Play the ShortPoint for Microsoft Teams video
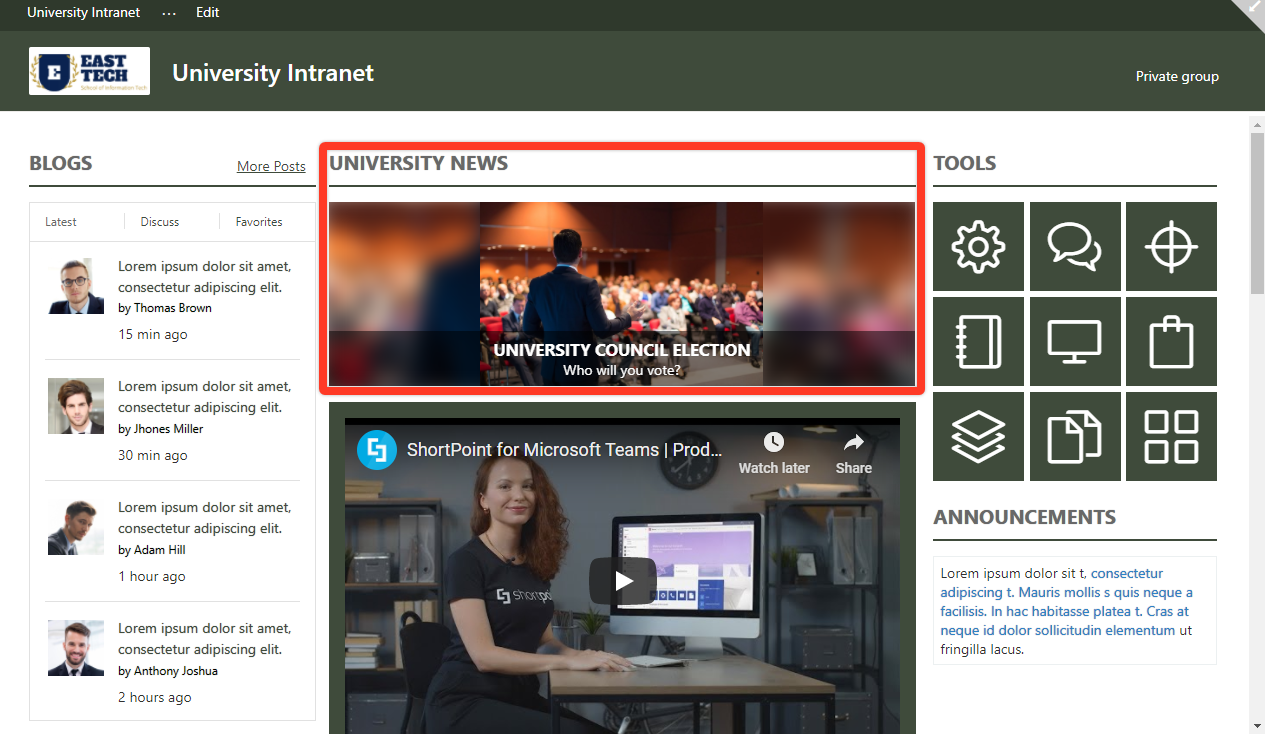The image size is (1265, 734). [x=622, y=579]
